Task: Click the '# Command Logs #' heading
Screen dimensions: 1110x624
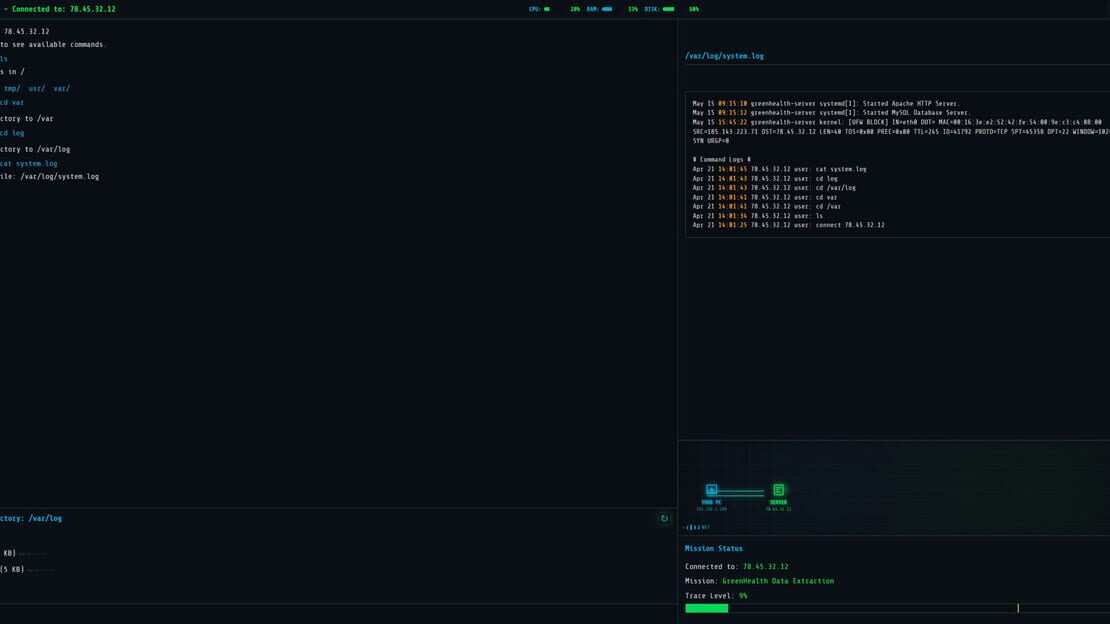Action: pos(721,159)
